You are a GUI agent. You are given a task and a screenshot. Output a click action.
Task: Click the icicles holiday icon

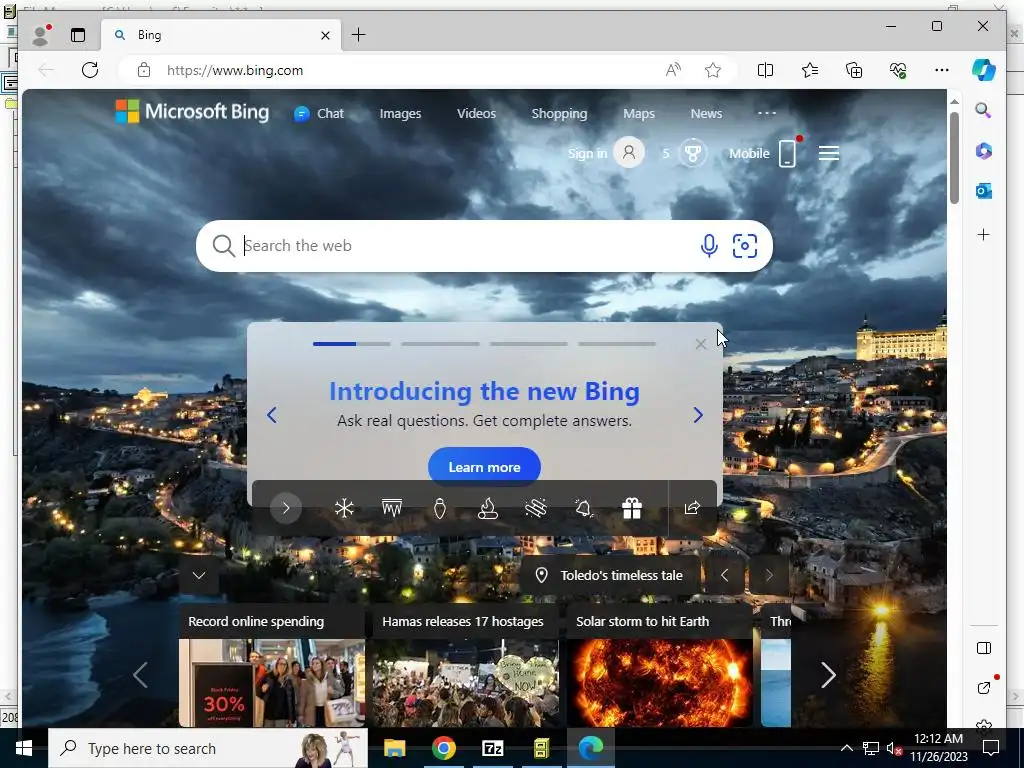click(x=392, y=508)
